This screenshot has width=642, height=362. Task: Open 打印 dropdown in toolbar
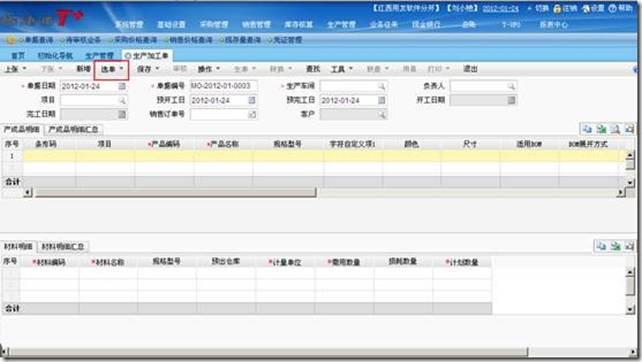pyautogui.click(x=438, y=69)
